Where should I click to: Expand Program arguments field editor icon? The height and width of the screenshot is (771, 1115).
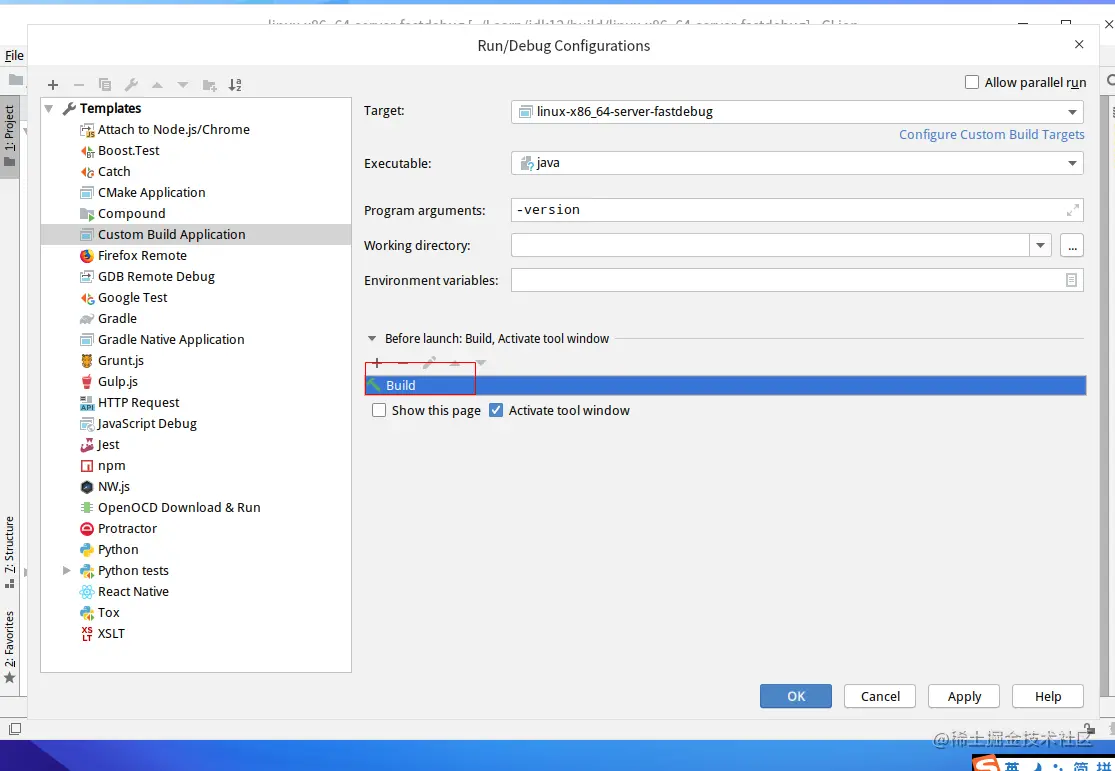pos(1072,211)
